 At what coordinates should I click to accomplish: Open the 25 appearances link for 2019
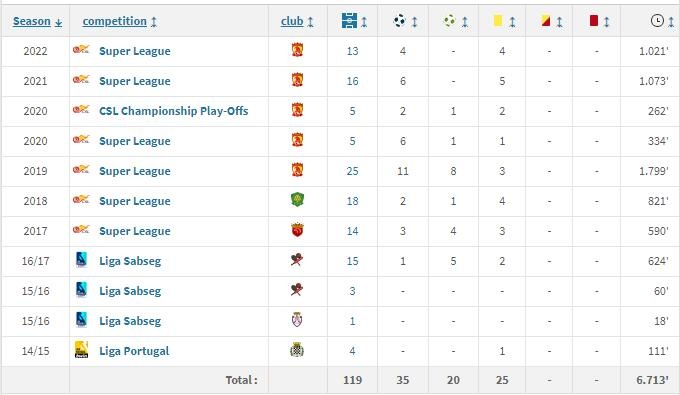point(352,171)
